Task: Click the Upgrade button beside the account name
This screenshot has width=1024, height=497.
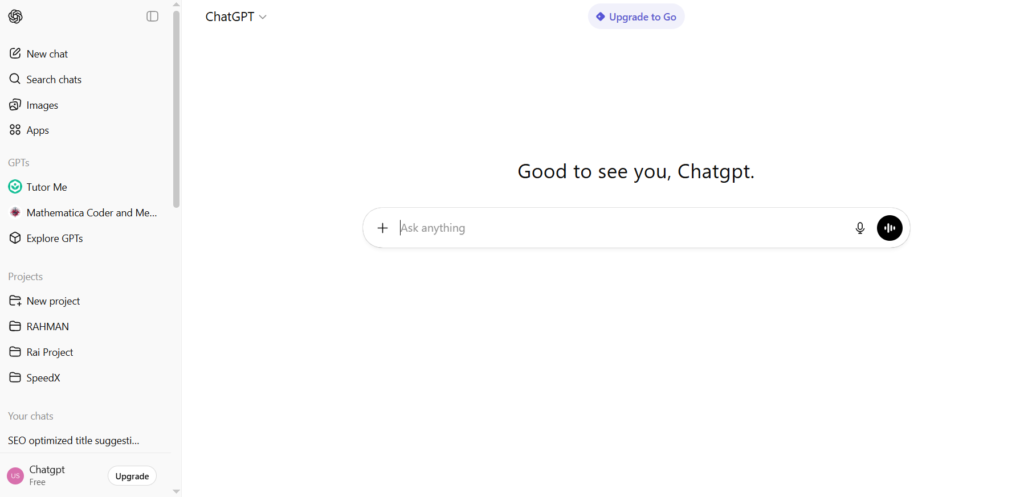Action: pos(132,476)
